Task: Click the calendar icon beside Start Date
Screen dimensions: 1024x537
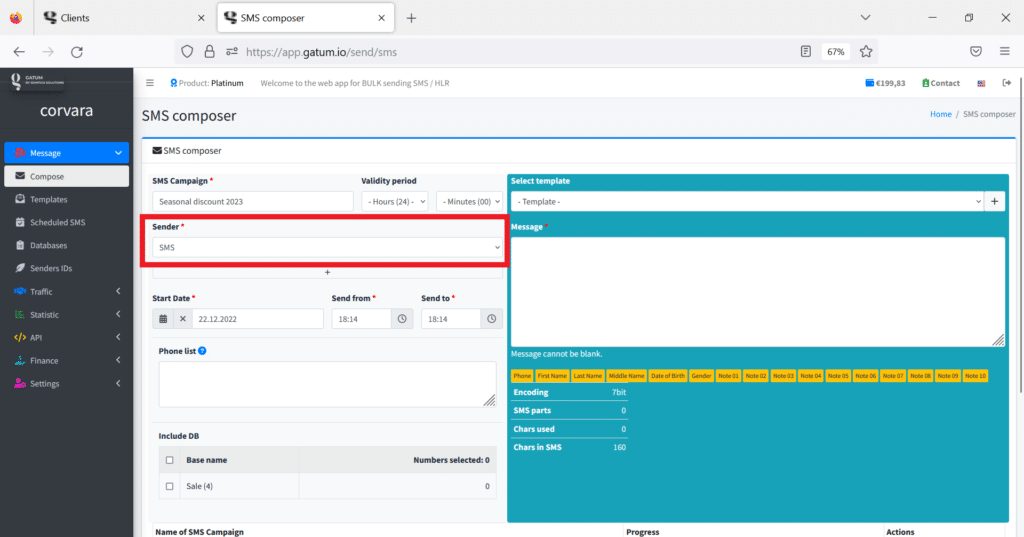Action: coord(163,319)
